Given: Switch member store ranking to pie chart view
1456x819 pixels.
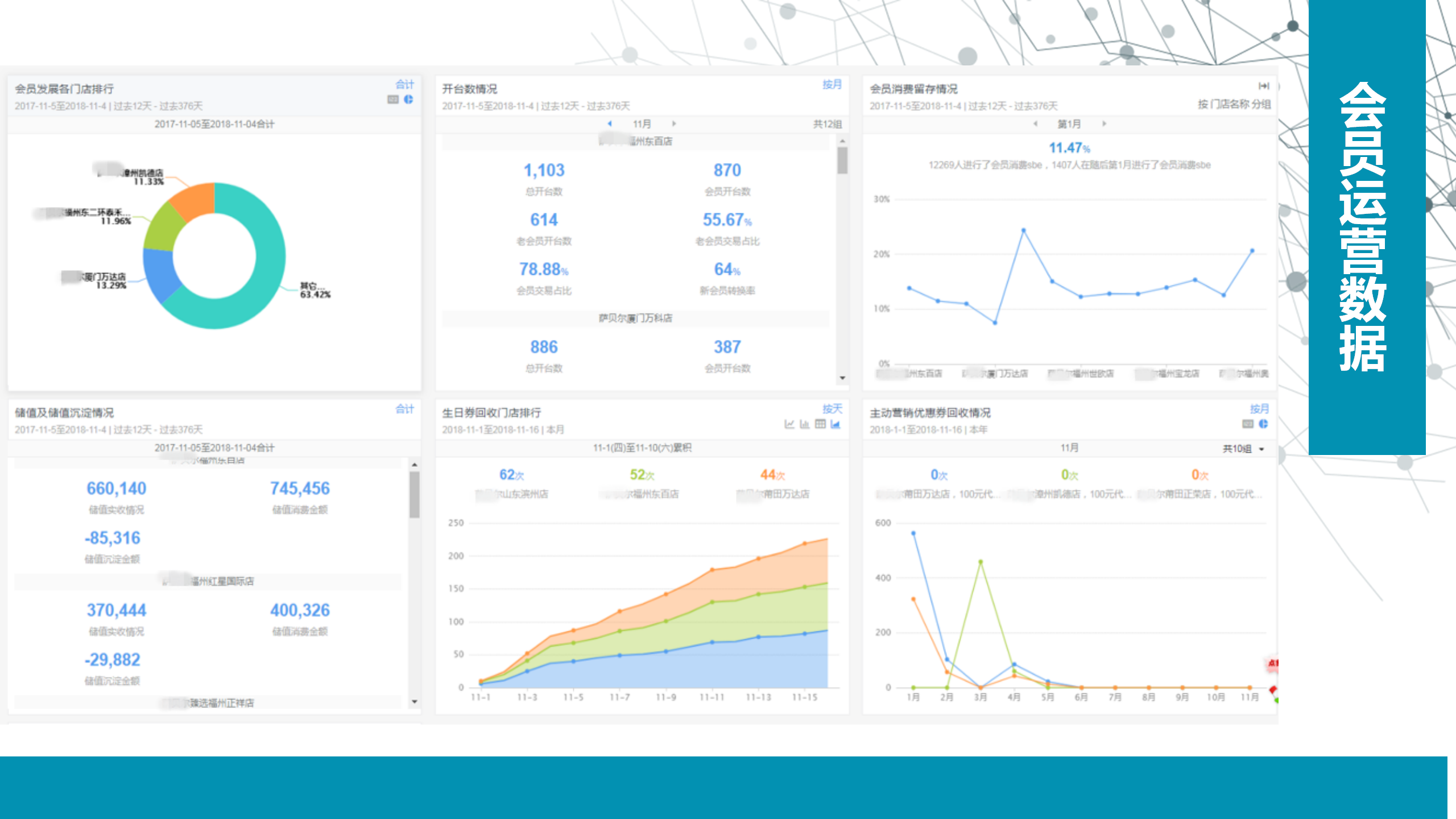Looking at the screenshot, I should point(408,100).
